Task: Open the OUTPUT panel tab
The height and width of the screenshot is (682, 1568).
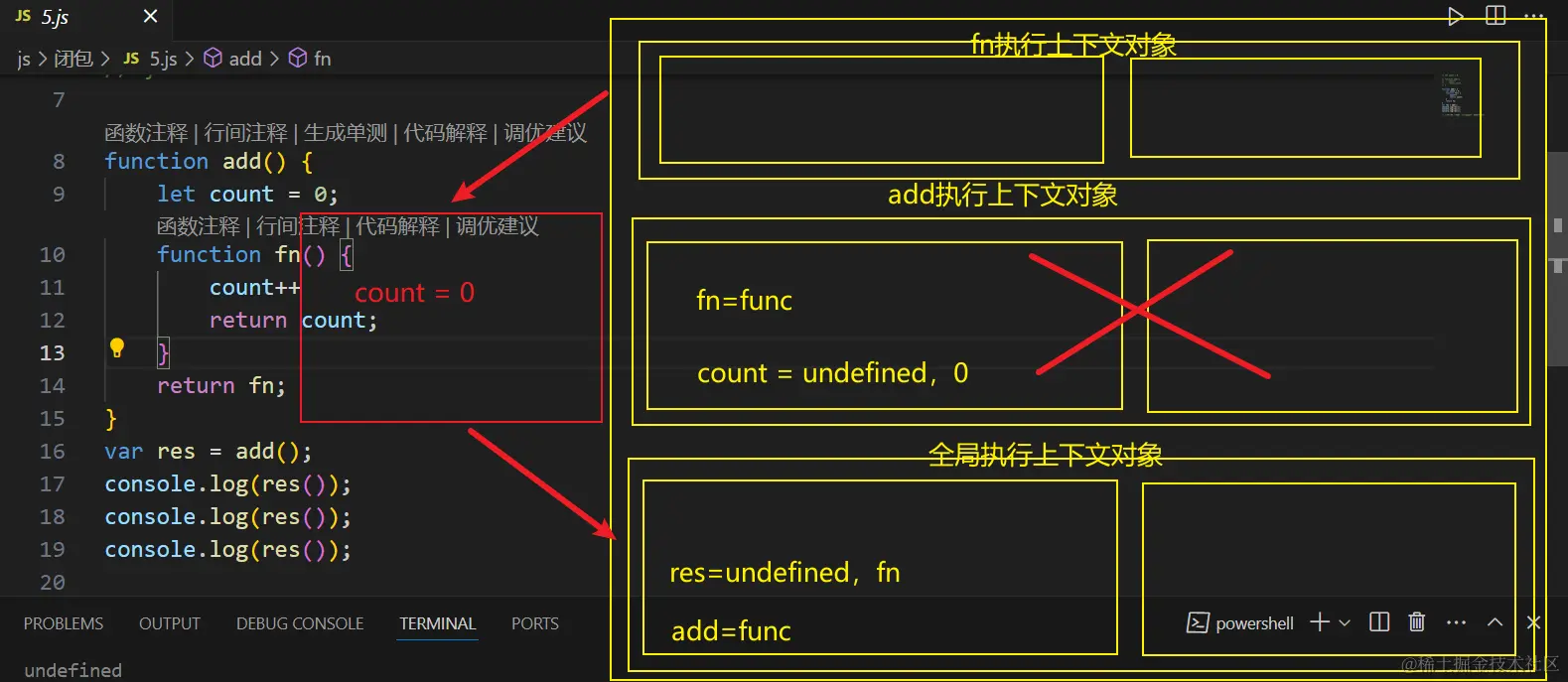Action: 170,623
